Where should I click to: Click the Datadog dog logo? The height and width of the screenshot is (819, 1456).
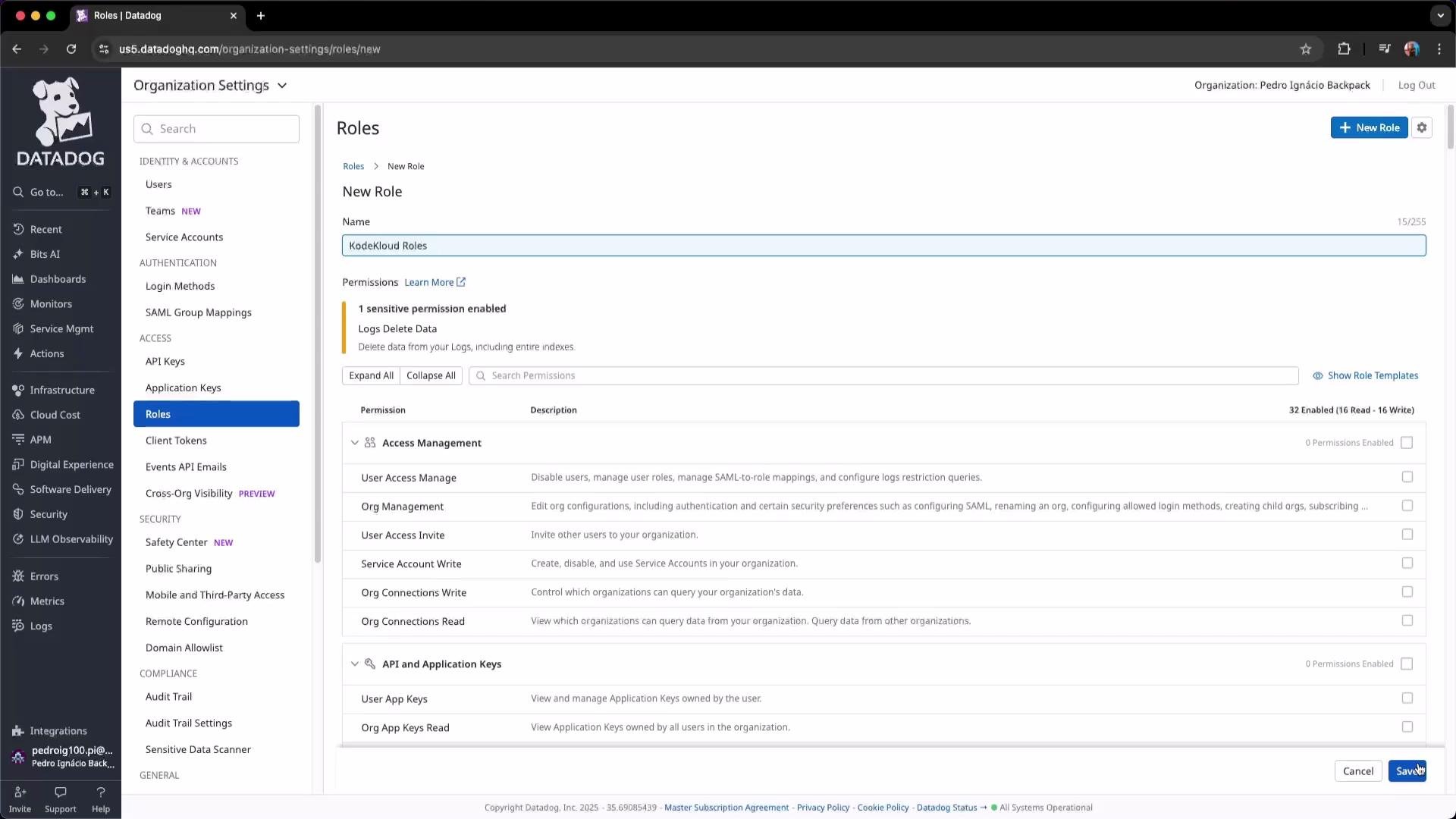point(61,121)
